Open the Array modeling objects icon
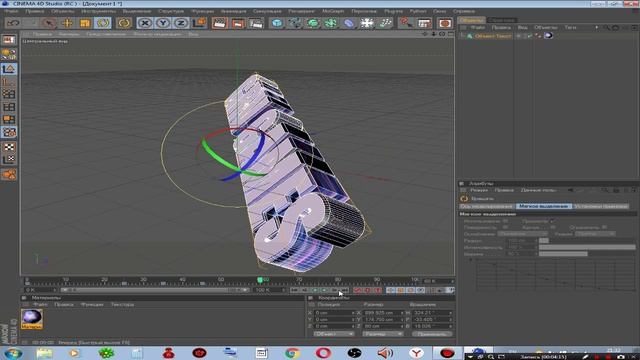Image resolution: width=640 pixels, height=360 pixels. click(331, 23)
